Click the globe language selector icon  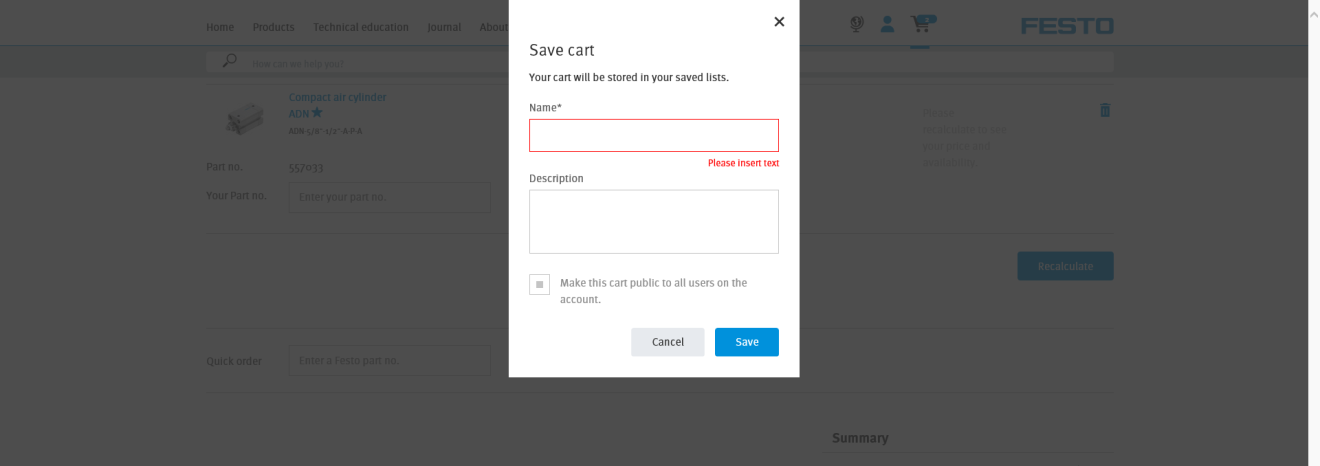click(856, 24)
